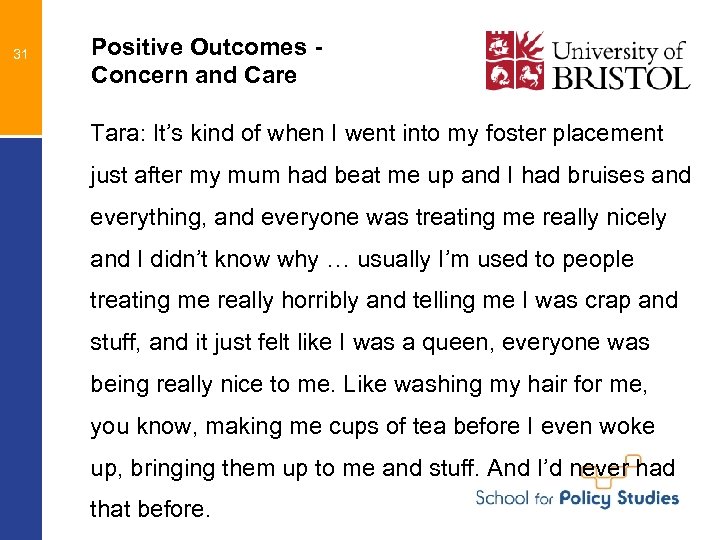Select the "Concern and Care" title line
The height and width of the screenshot is (540, 720).
(x=194, y=75)
